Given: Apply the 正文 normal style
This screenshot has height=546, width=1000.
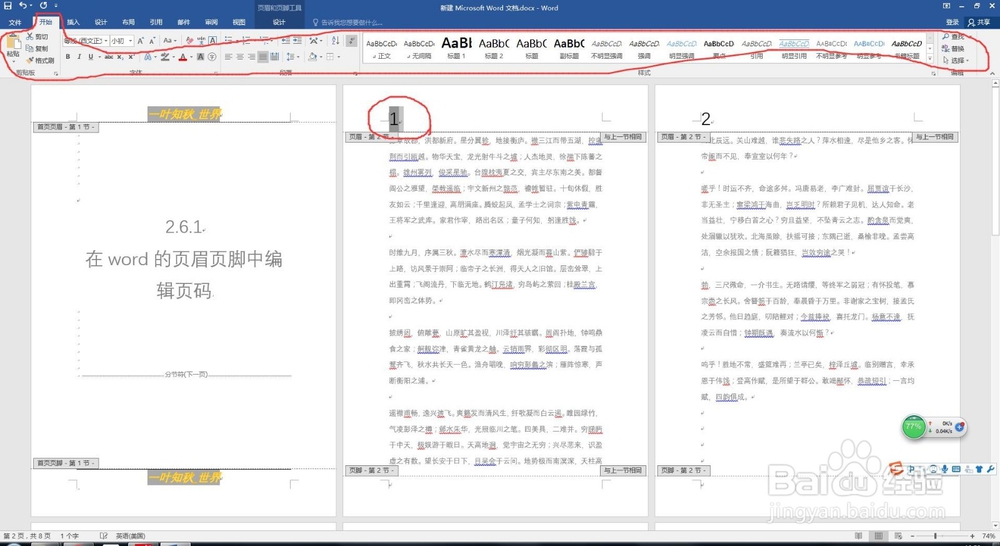Looking at the screenshot, I should point(381,49).
